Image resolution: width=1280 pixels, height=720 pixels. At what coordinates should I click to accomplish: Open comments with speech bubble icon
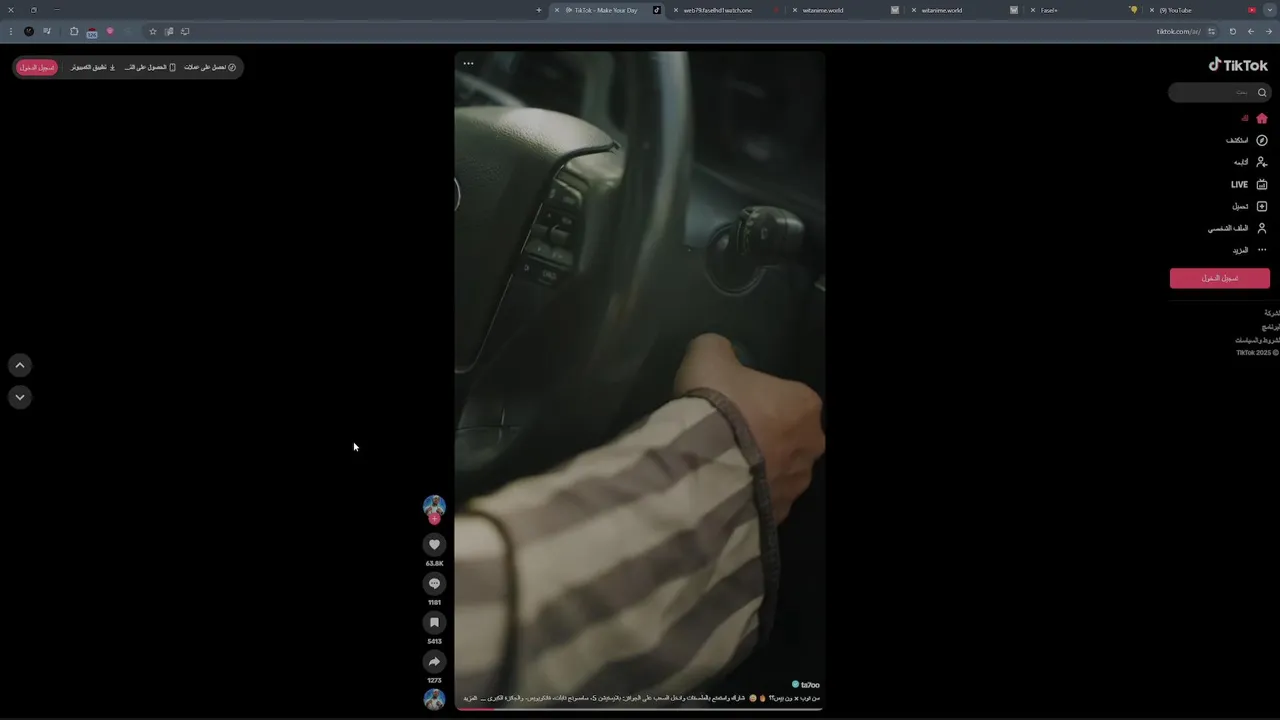tap(434, 583)
